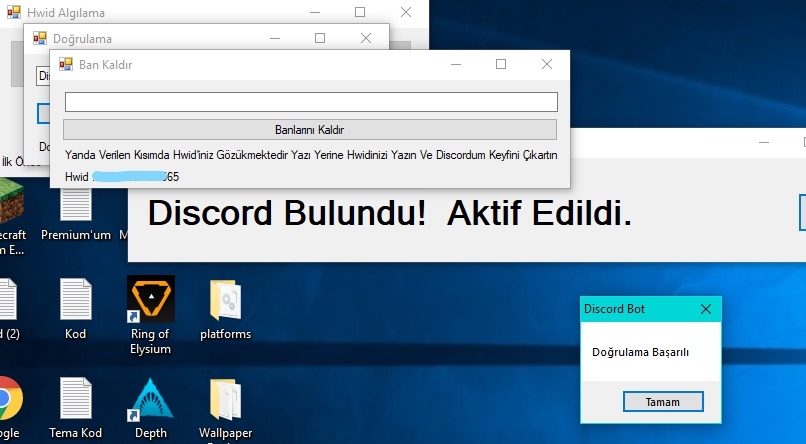Click the Doğrulama window app icon

click(x=40, y=38)
